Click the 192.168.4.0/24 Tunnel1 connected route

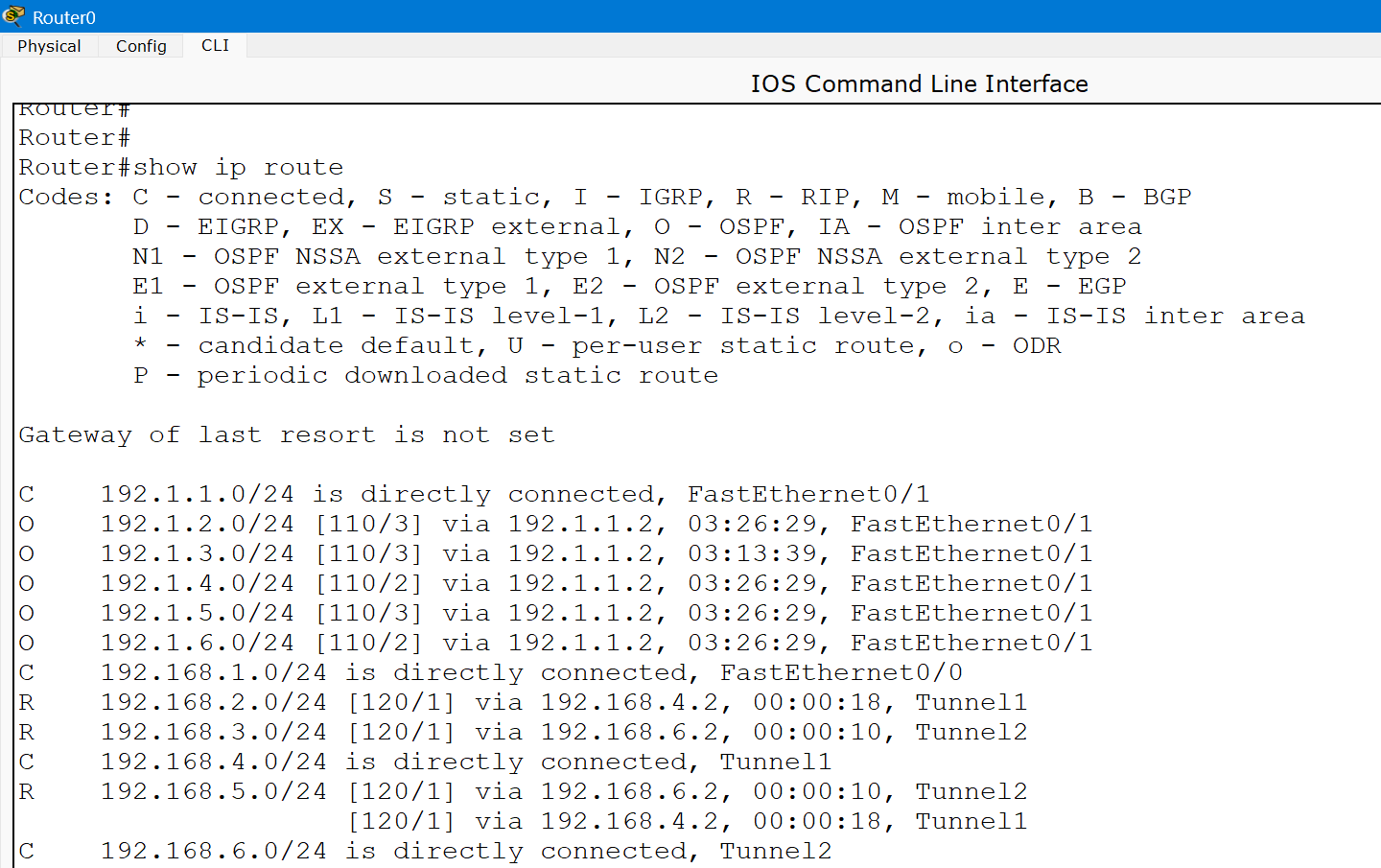click(x=426, y=762)
